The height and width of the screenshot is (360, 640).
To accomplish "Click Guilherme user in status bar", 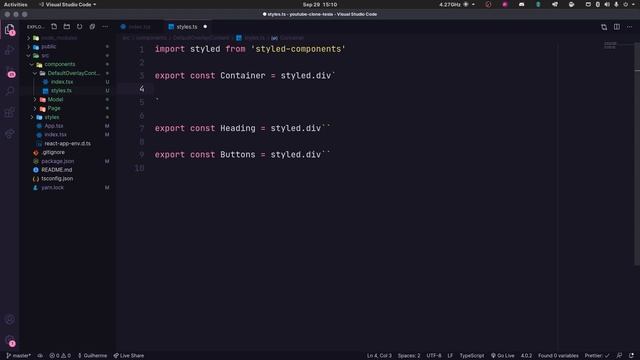I will pos(92,356).
